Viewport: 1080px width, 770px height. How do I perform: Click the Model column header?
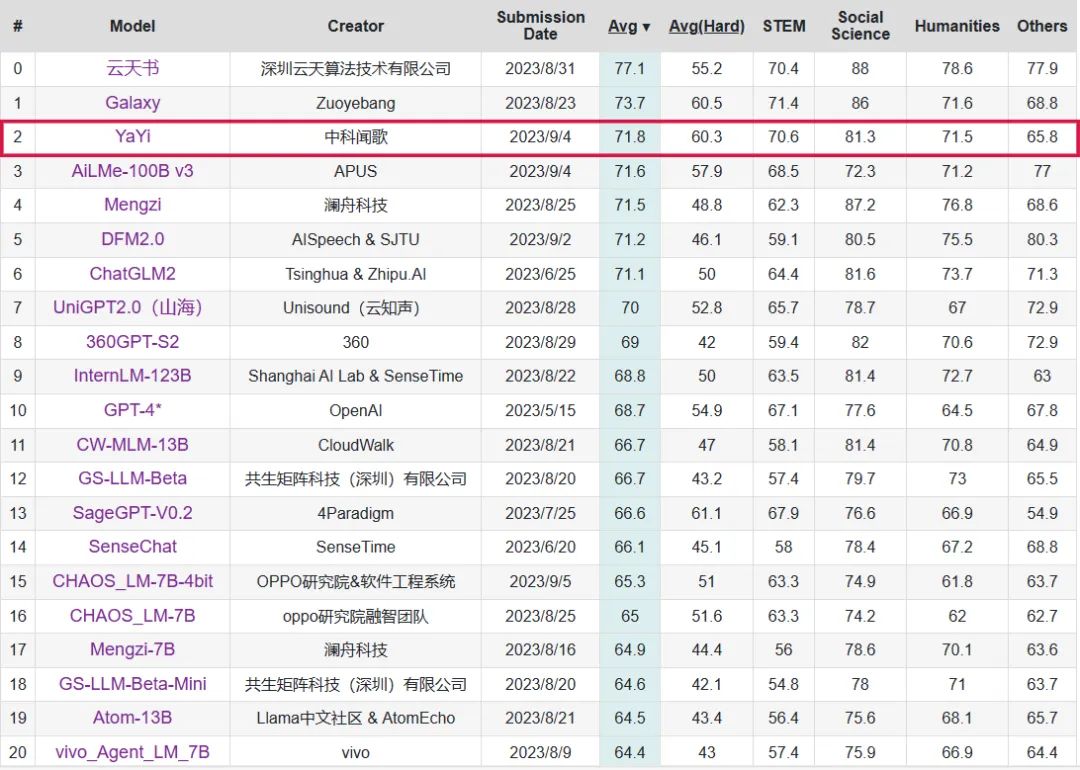pos(132,26)
